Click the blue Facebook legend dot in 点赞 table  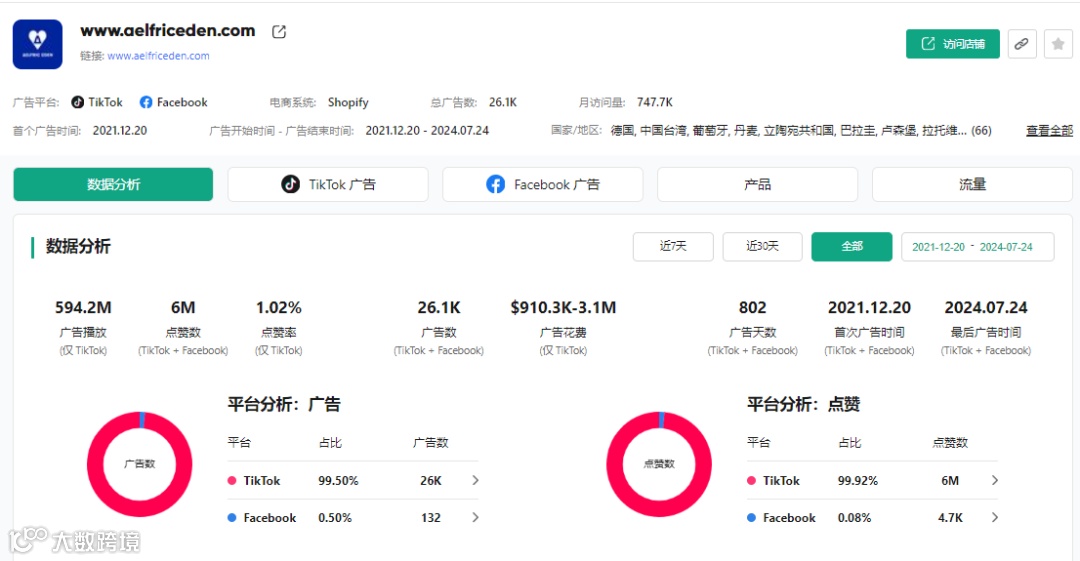(x=751, y=518)
